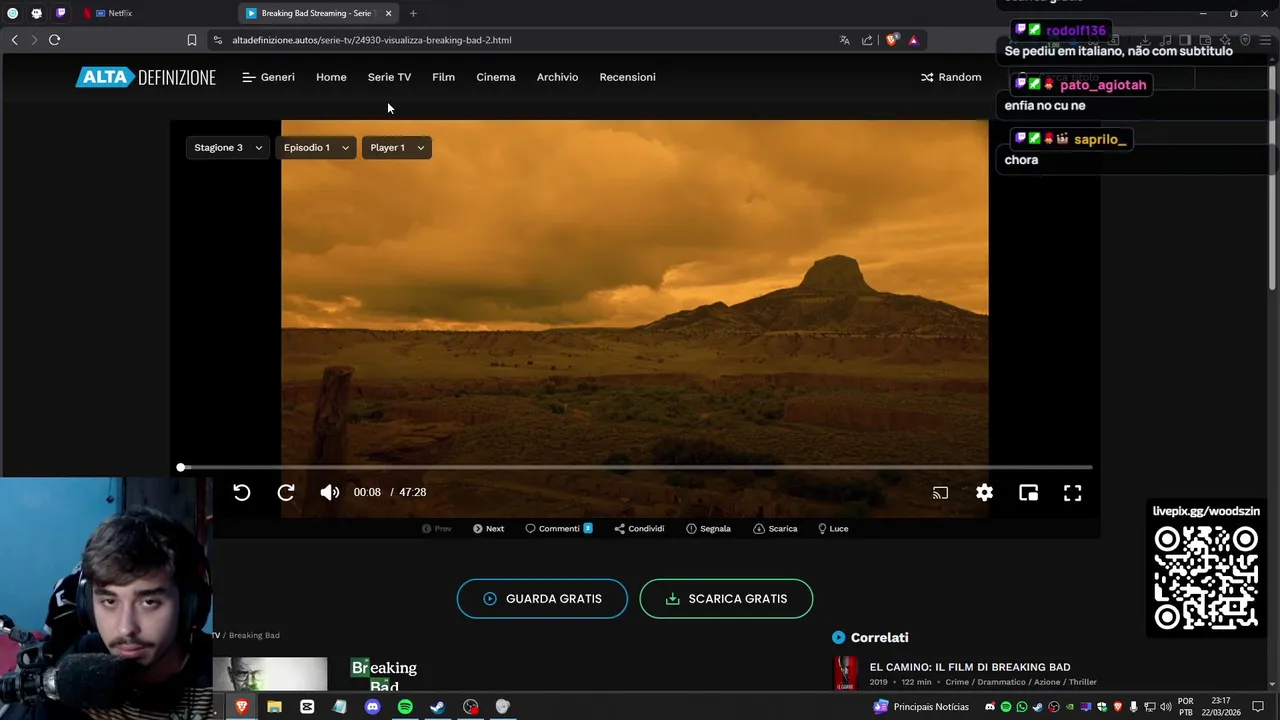Open the Windows notification center icon
1280x720 pixels.
click(x=1258, y=706)
